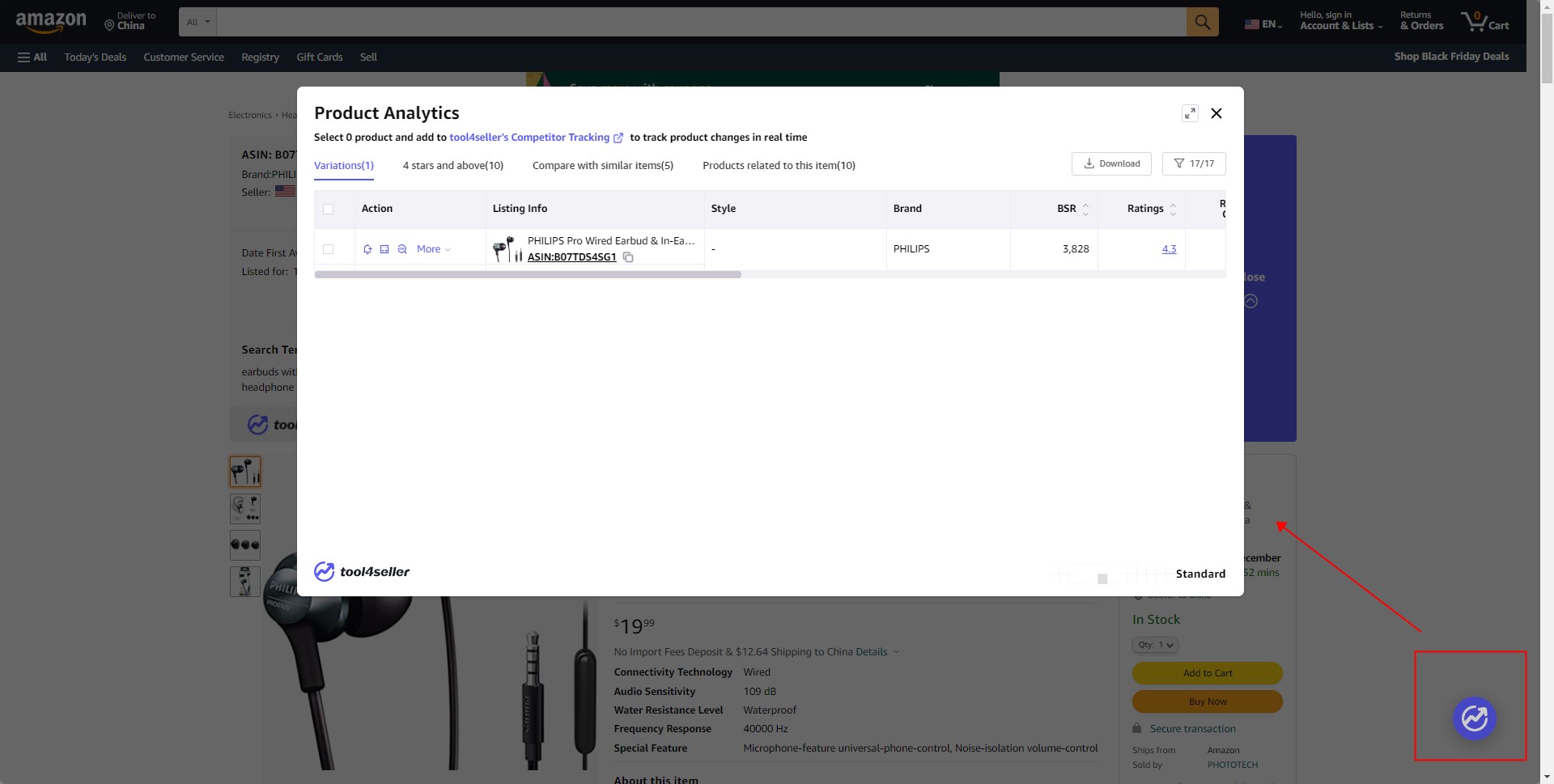Click the 4.3 rating link
Screen dimensions: 1554x784
(1169, 249)
